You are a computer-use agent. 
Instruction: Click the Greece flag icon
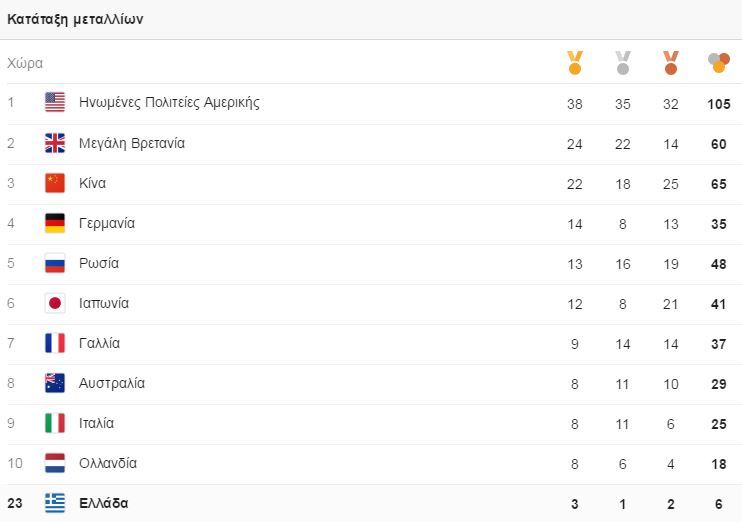55,503
